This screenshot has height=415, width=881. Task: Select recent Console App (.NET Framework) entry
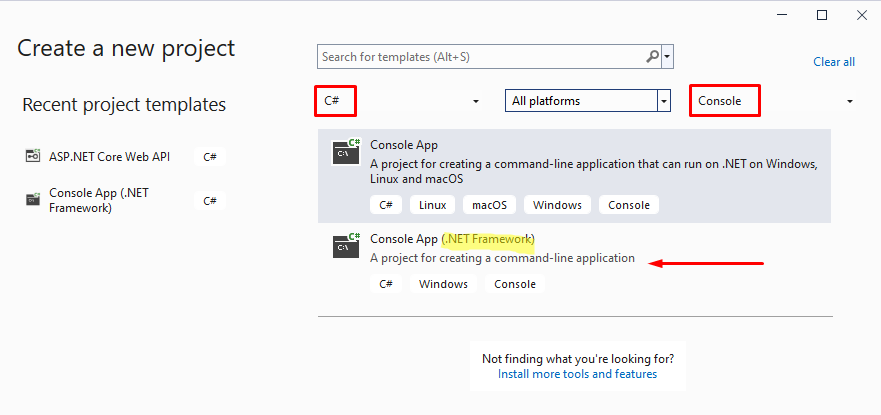(x=98, y=200)
